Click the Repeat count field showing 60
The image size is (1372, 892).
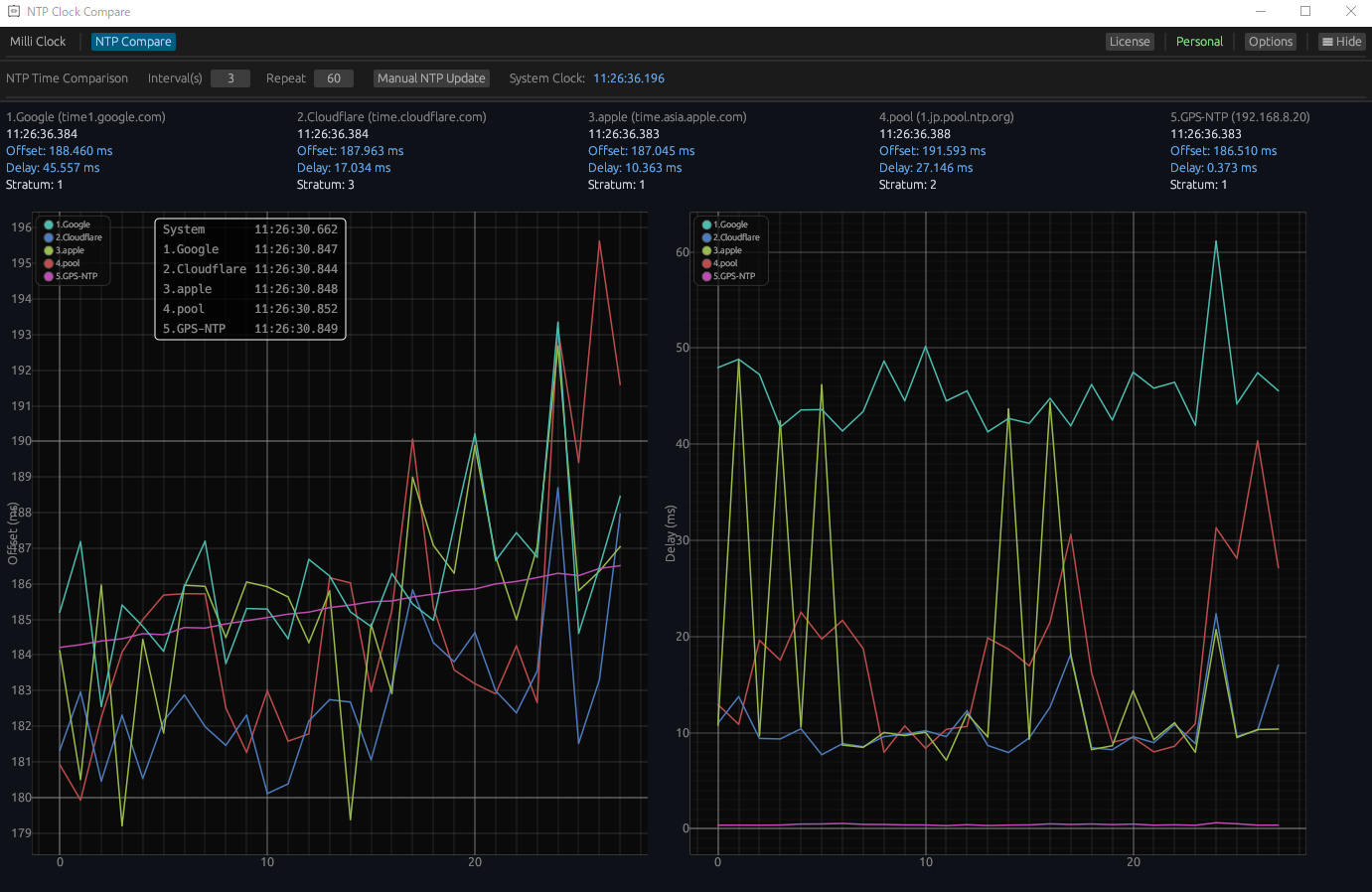tap(334, 78)
